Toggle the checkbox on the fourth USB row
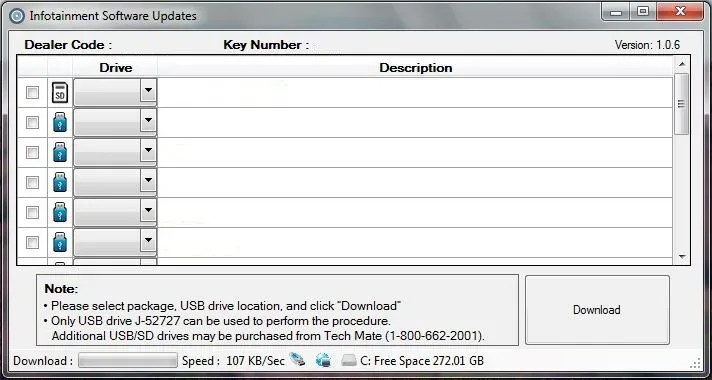712x380 pixels. point(32,212)
